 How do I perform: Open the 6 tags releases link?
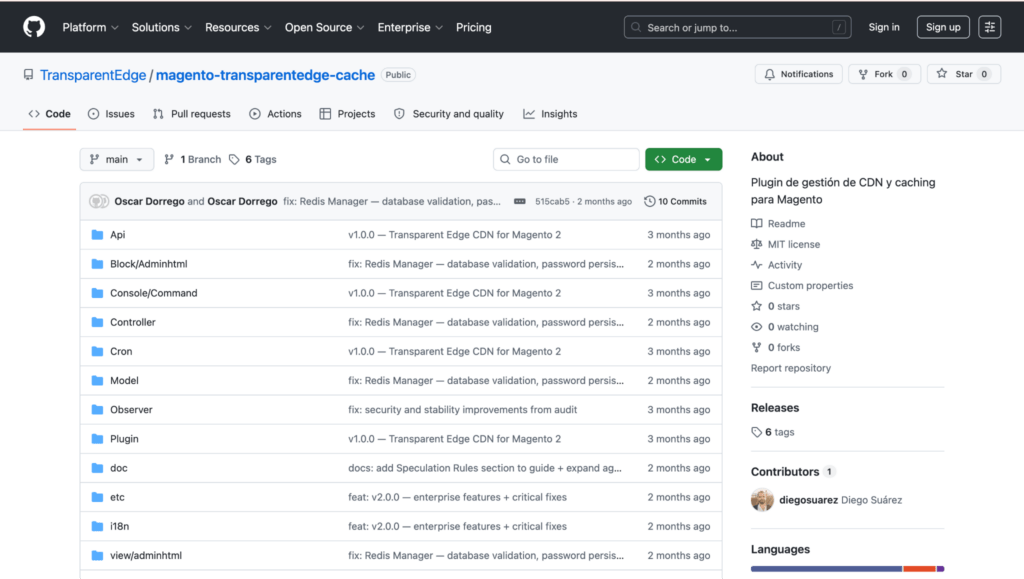click(x=773, y=432)
